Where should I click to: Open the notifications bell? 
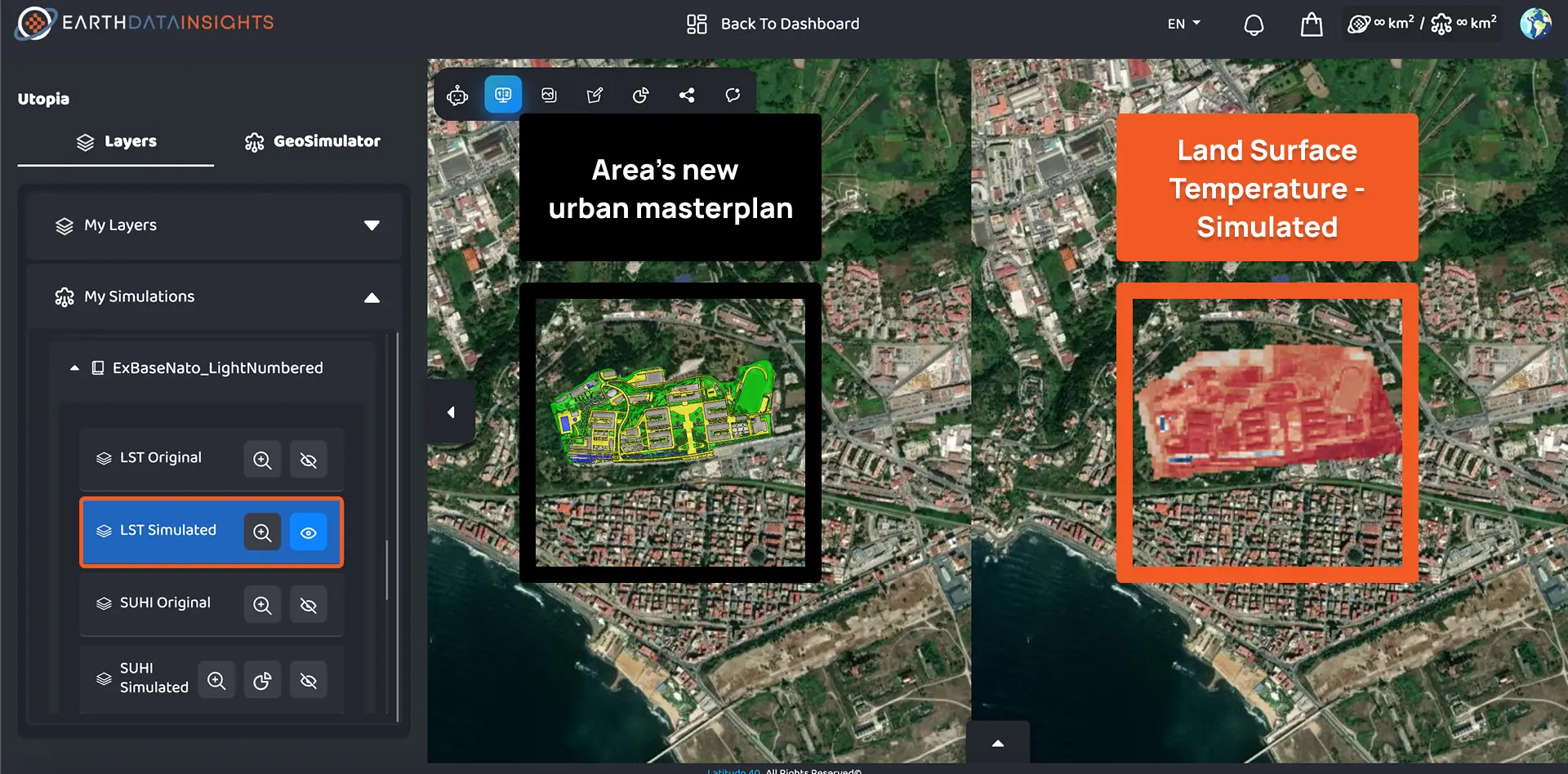(x=1254, y=24)
